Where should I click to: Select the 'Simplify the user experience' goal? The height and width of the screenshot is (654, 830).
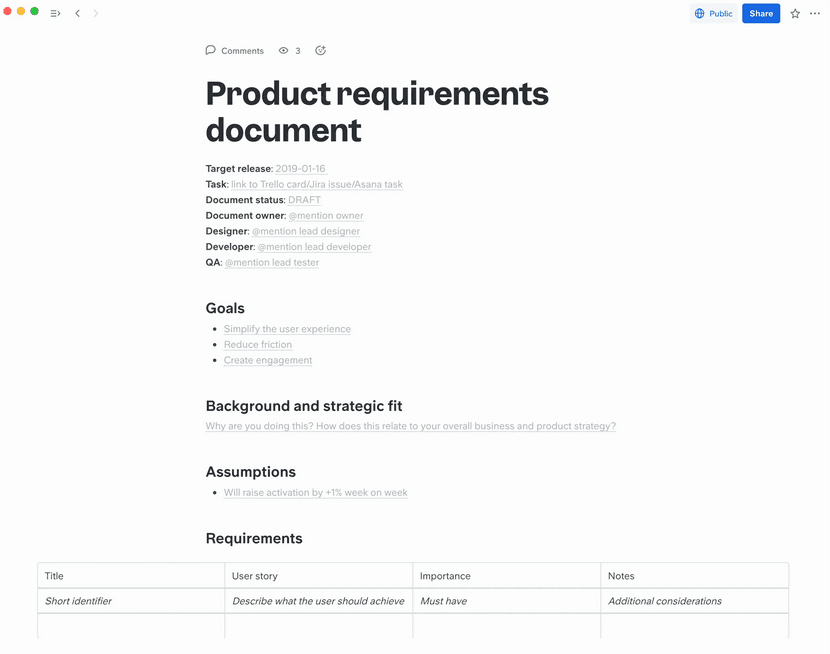[x=287, y=329]
